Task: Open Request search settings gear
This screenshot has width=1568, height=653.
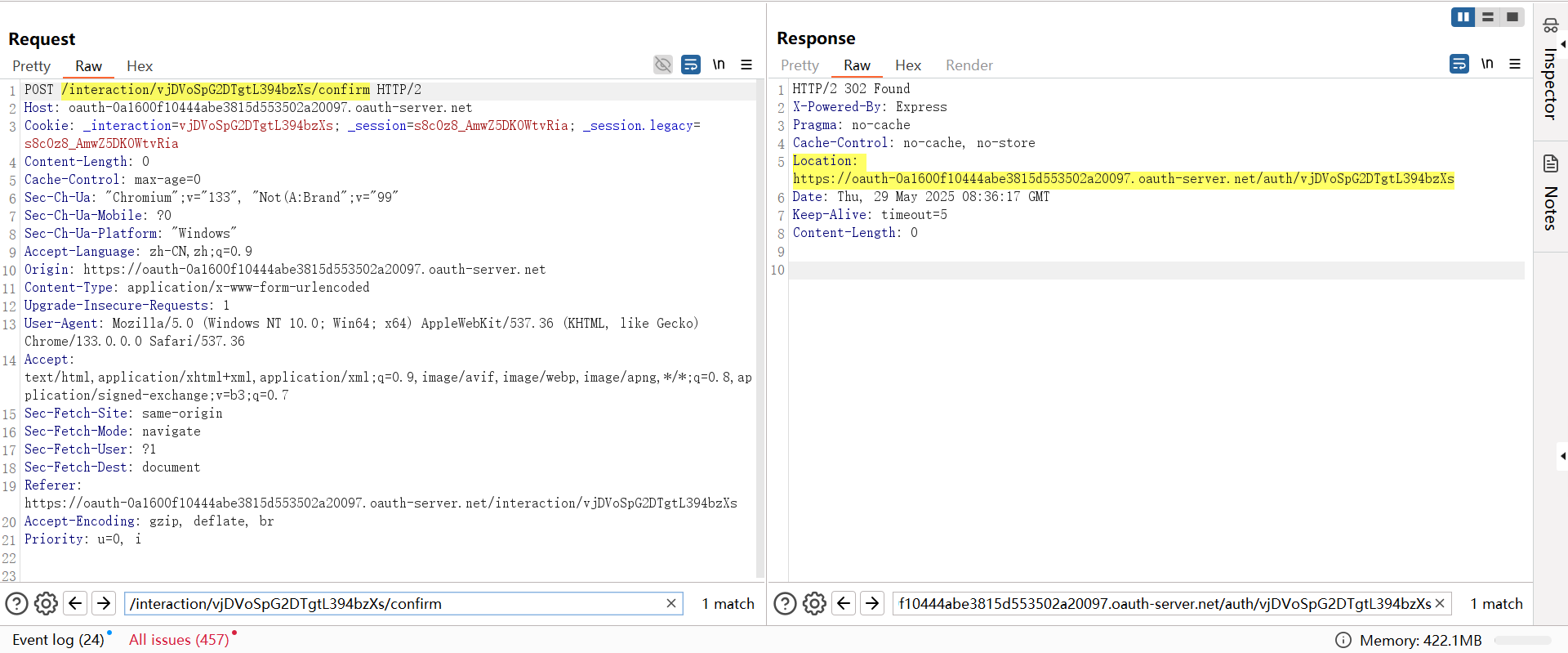Action: click(x=47, y=604)
